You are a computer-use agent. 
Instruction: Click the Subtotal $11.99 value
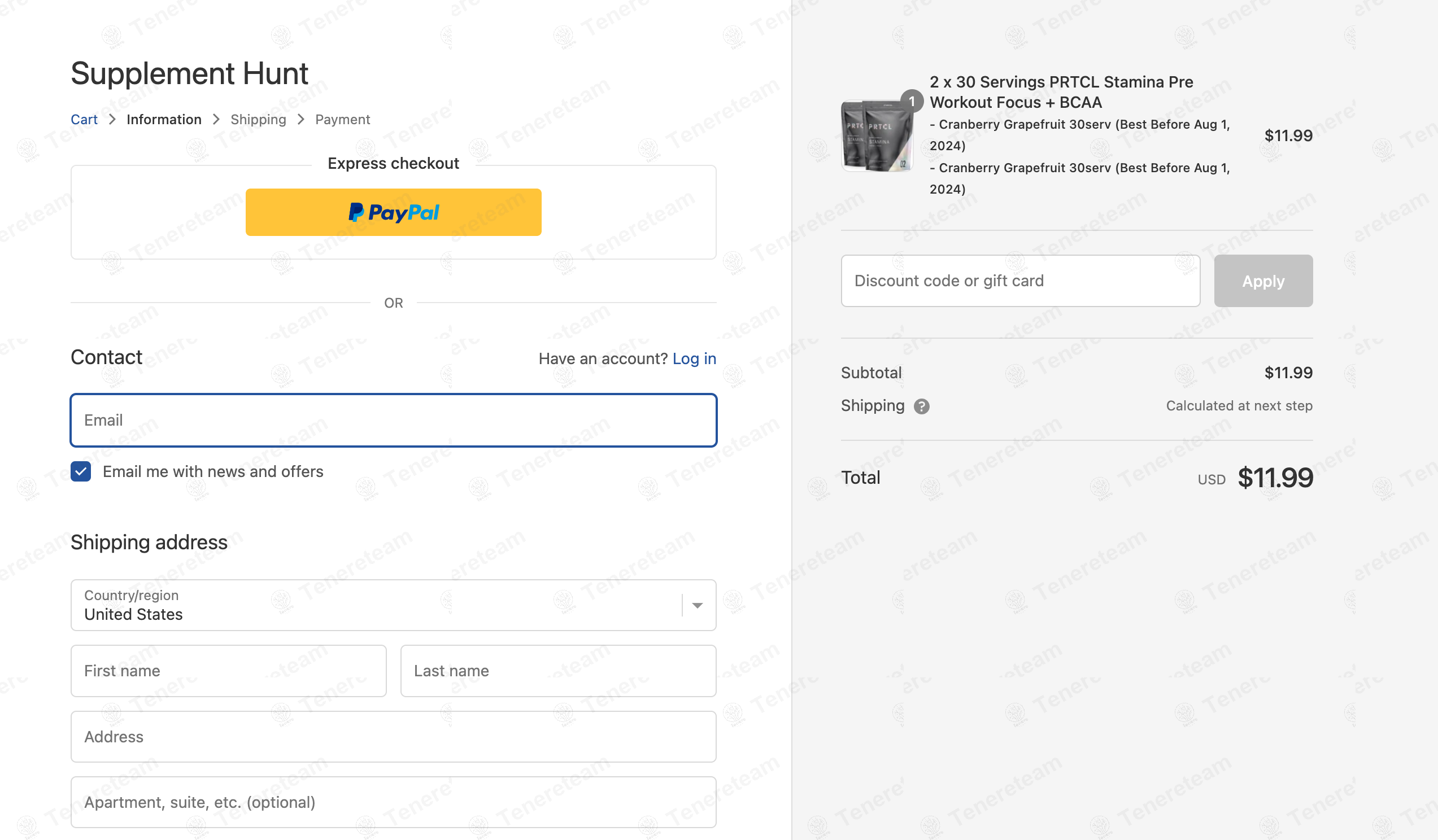point(1288,373)
